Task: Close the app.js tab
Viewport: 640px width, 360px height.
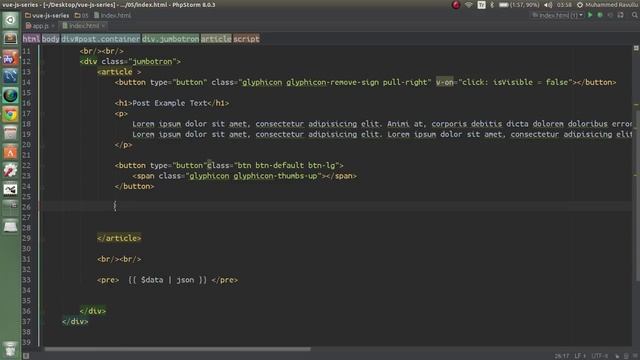Action: pos(53,26)
